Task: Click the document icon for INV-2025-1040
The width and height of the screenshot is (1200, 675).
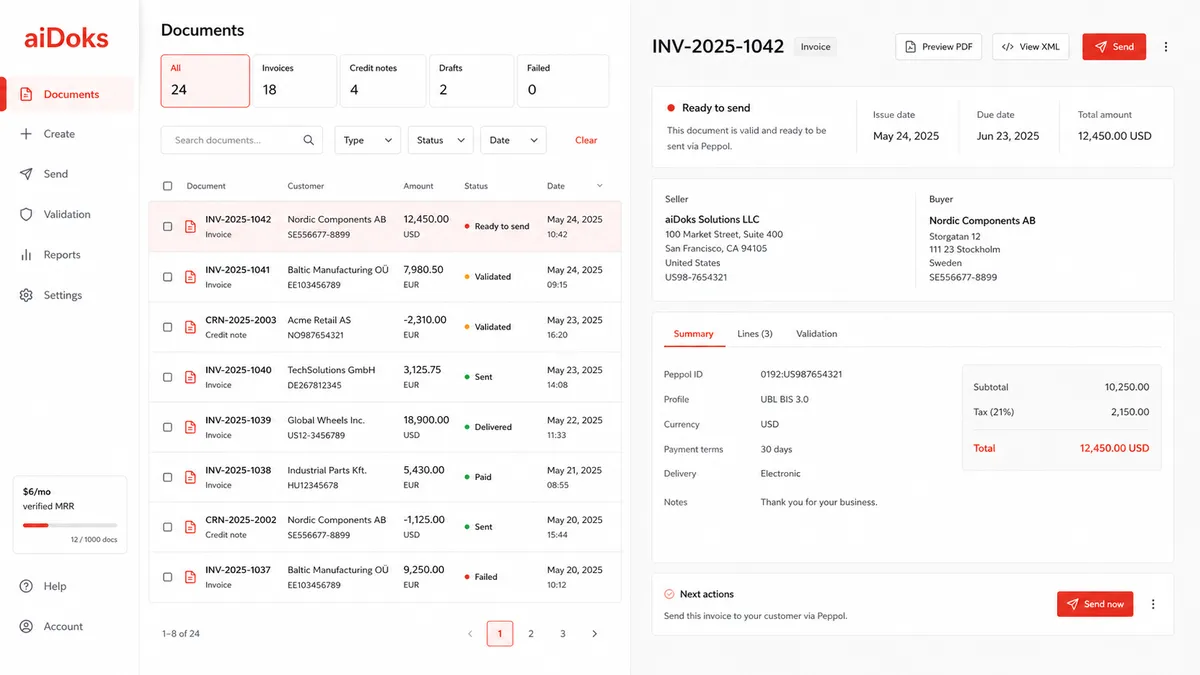Action: click(x=190, y=377)
